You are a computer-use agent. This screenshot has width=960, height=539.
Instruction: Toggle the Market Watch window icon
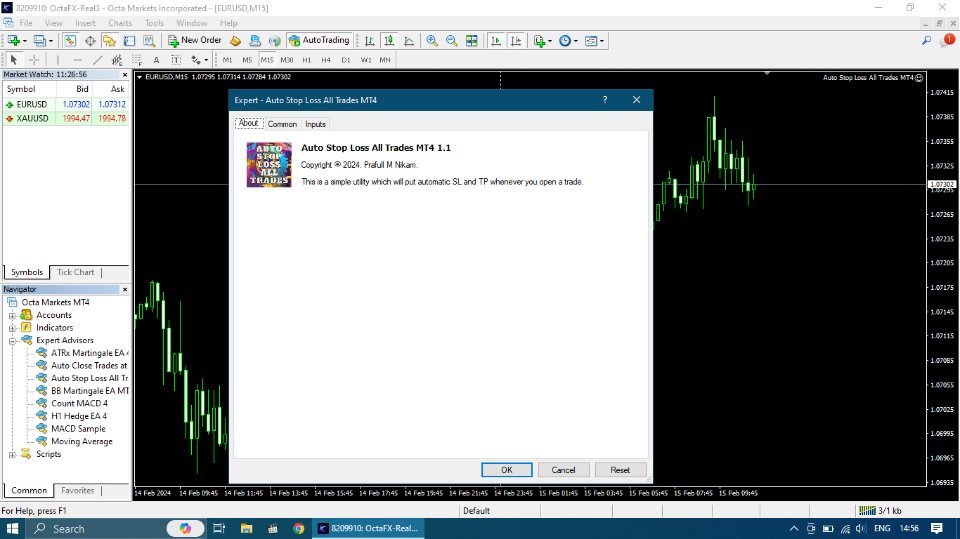click(70, 40)
